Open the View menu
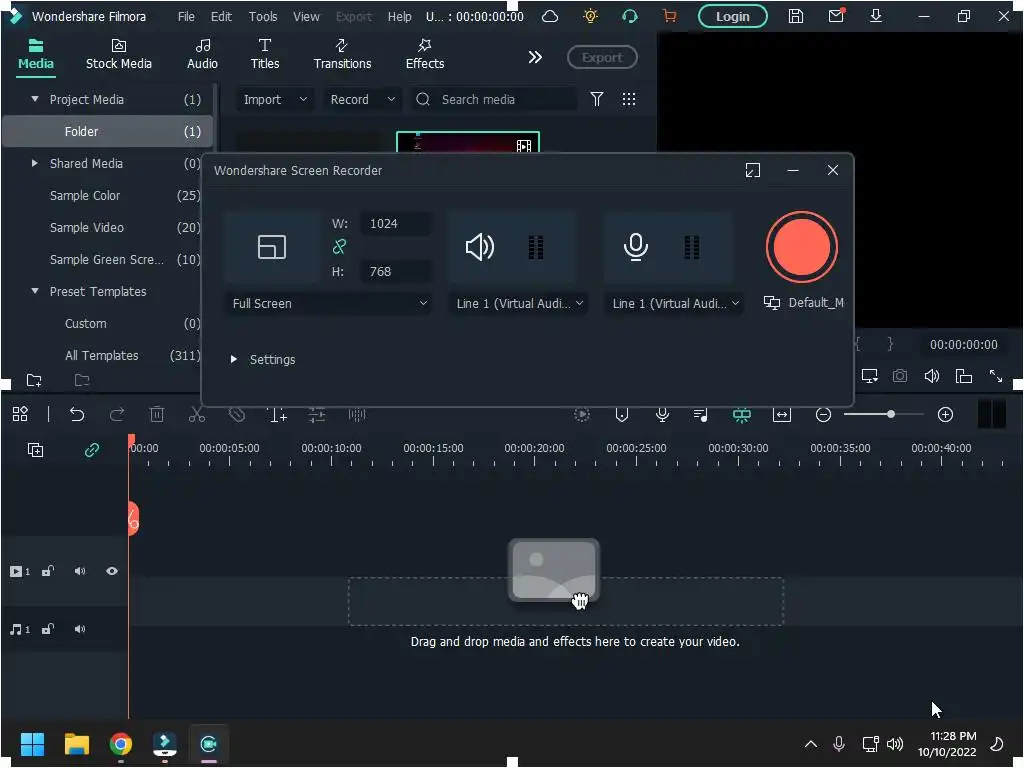The width and height of the screenshot is (1024, 768). click(306, 16)
